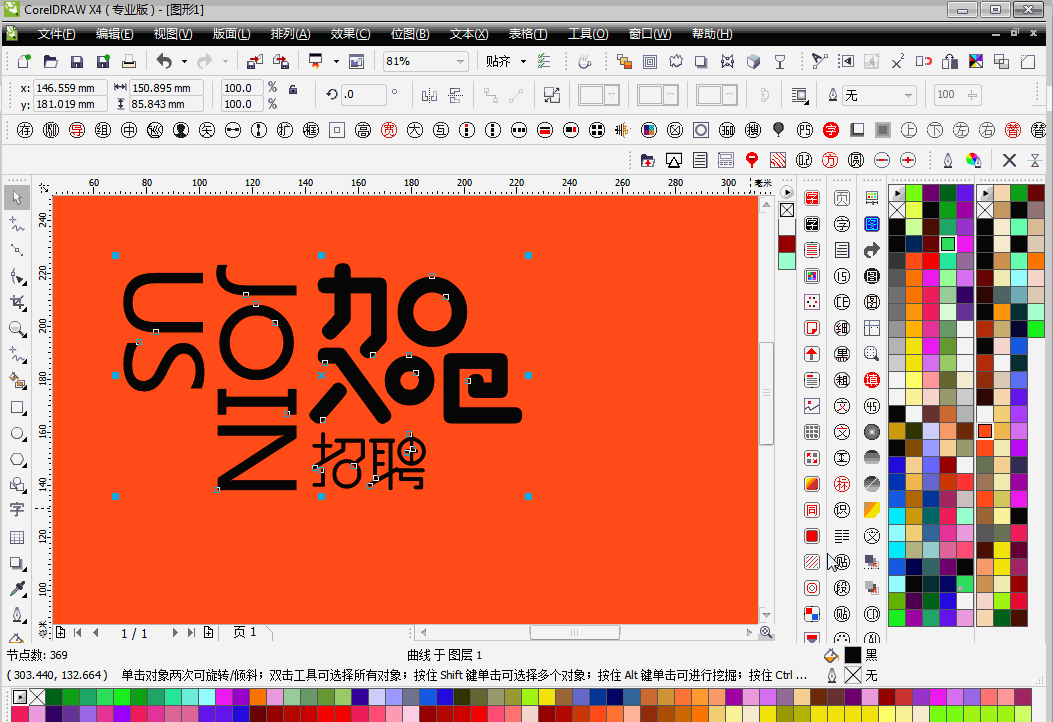The width and height of the screenshot is (1053, 722).
Task: Toggle the mirror horizontally button
Action: (430, 95)
